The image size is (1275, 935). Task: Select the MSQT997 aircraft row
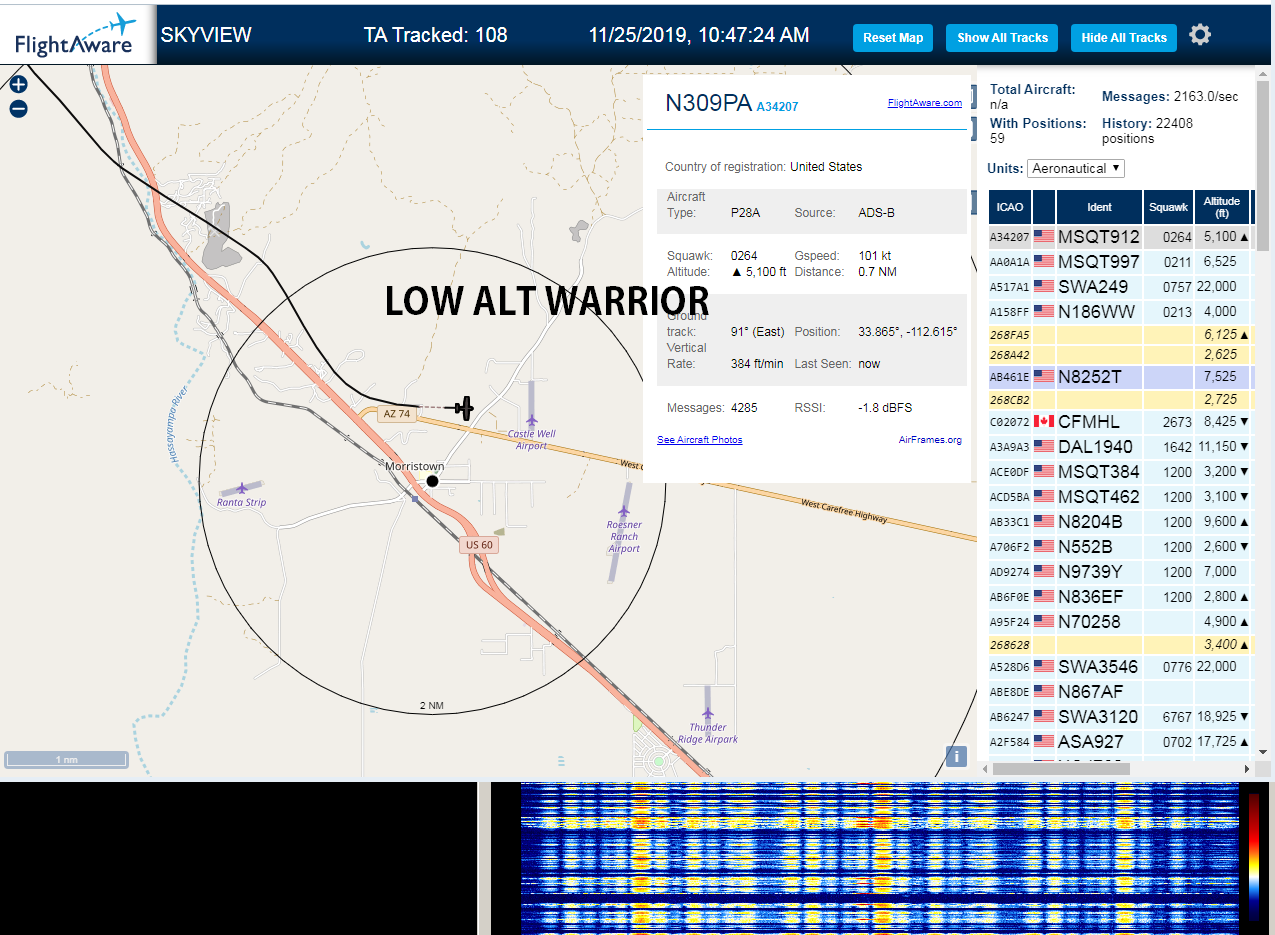1119,262
